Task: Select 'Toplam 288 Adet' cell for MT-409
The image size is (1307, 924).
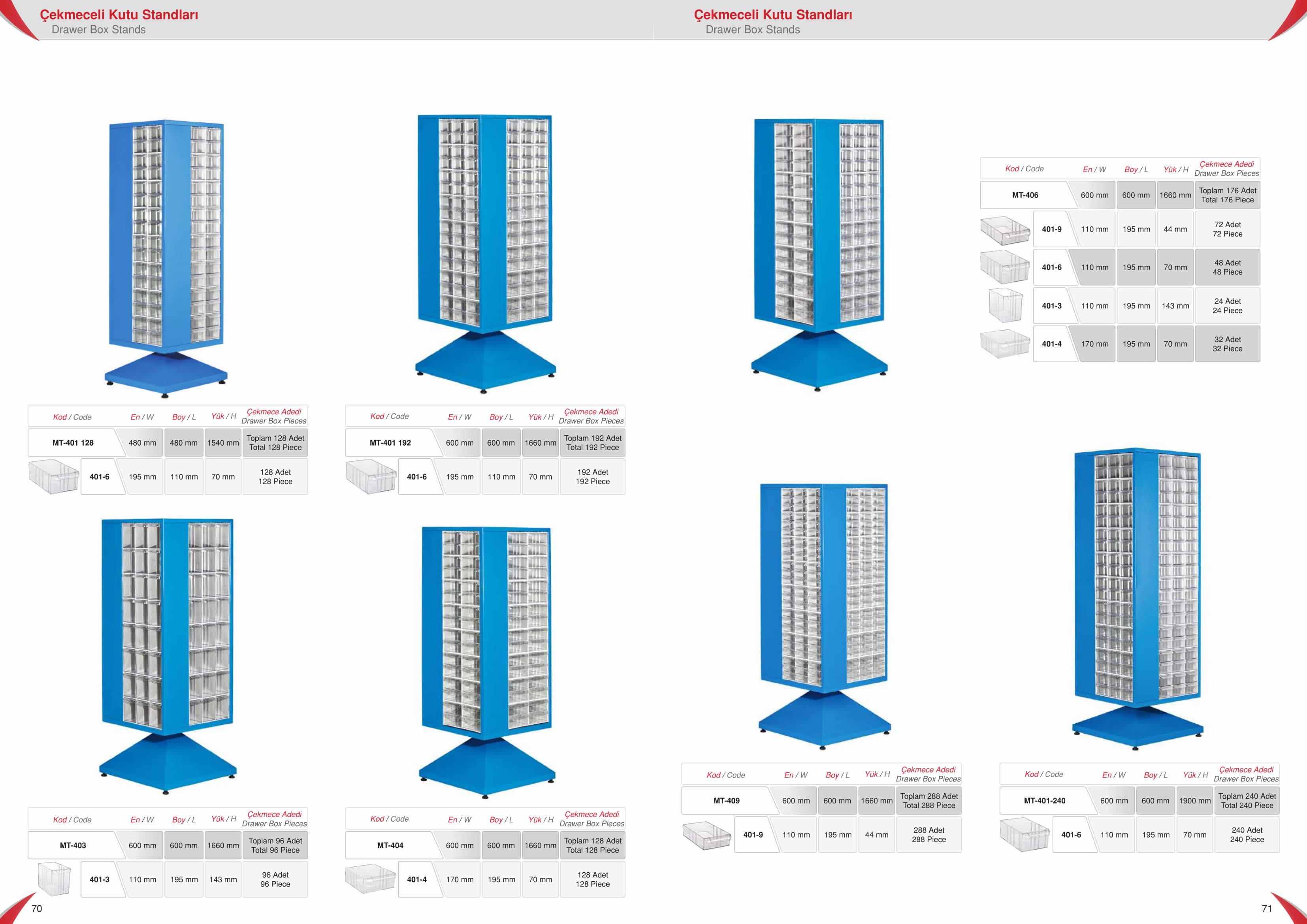Action: 929,800
